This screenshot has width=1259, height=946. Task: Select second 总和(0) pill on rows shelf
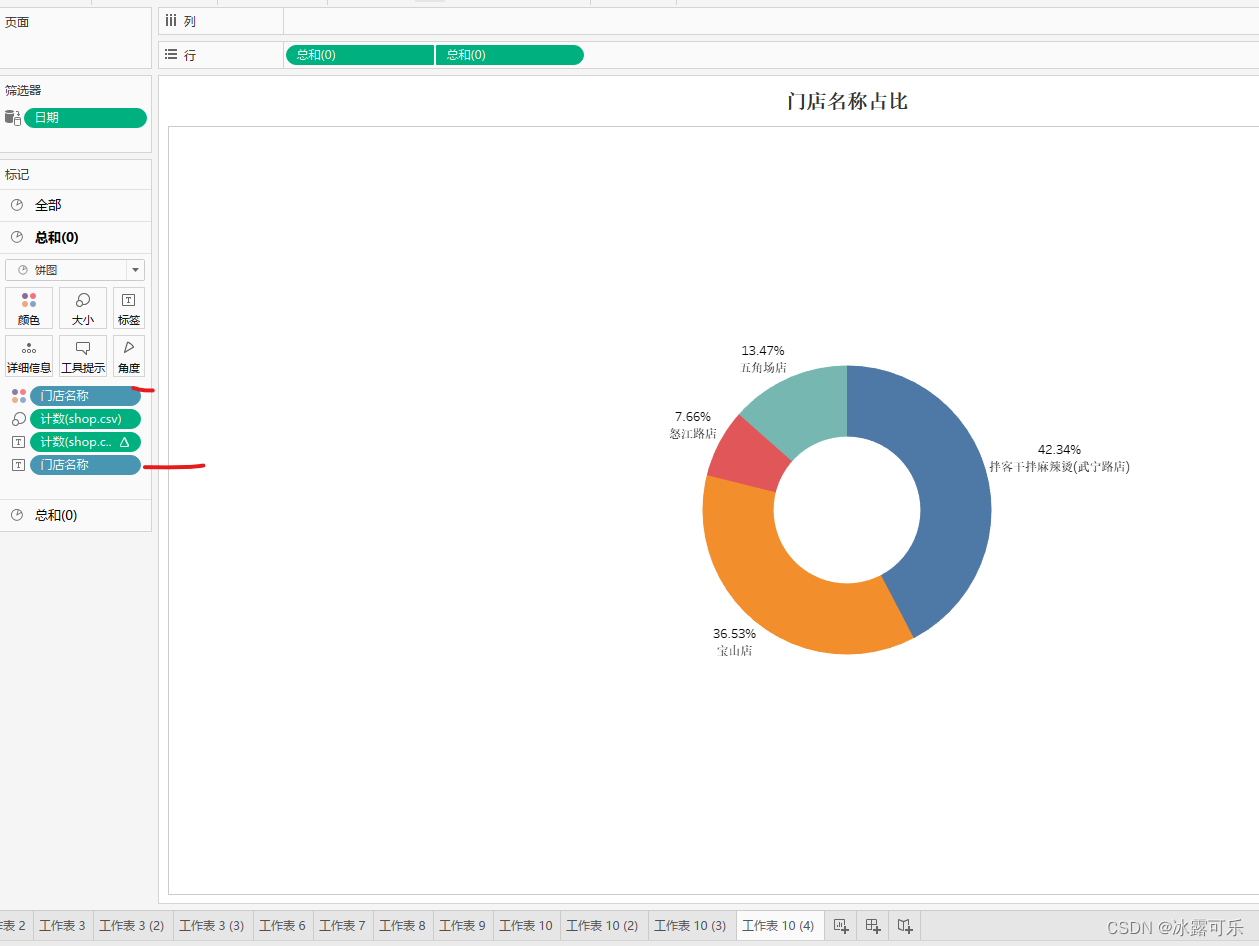pyautogui.click(x=510, y=55)
